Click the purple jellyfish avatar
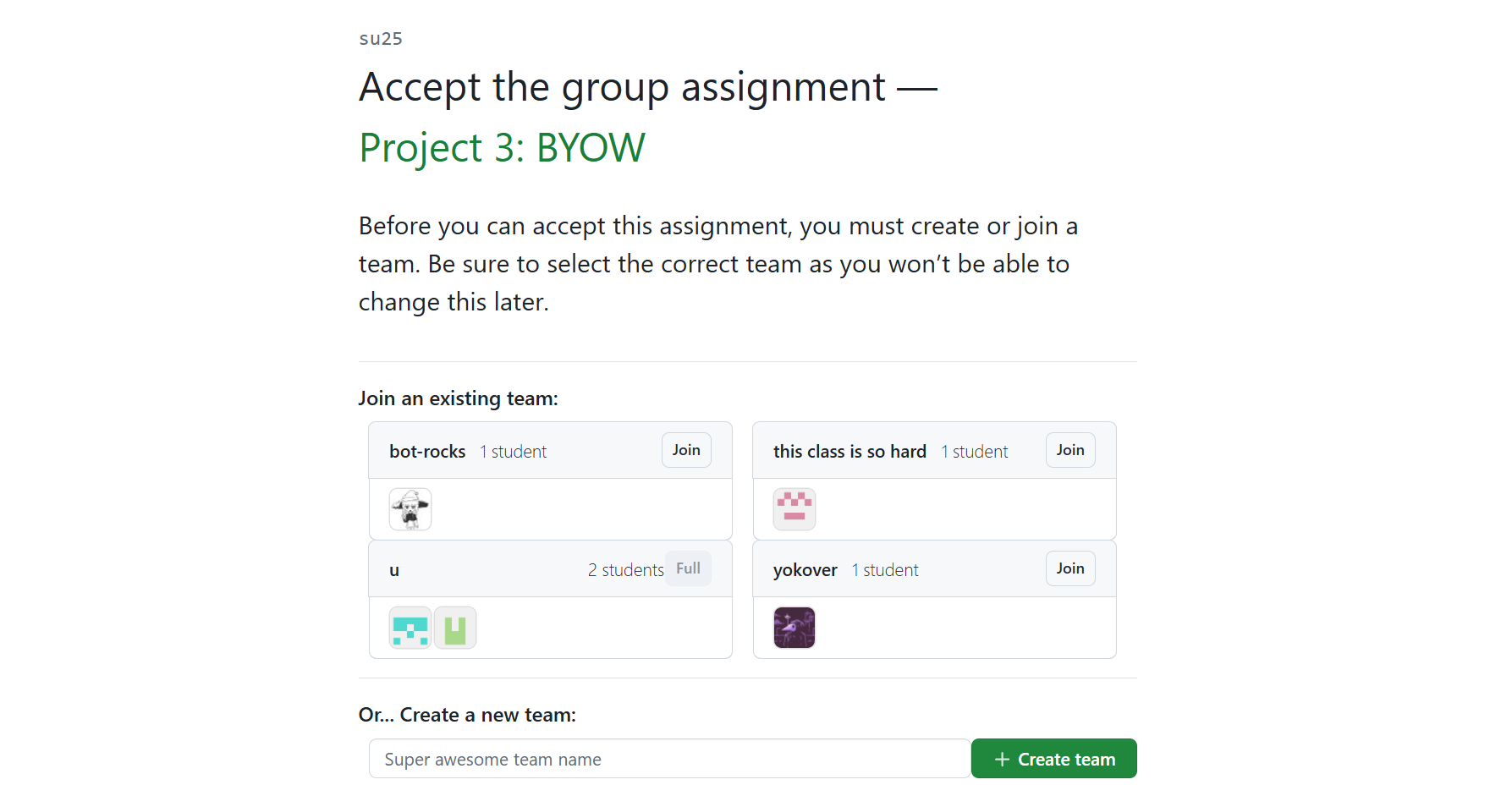 pyautogui.click(x=794, y=627)
